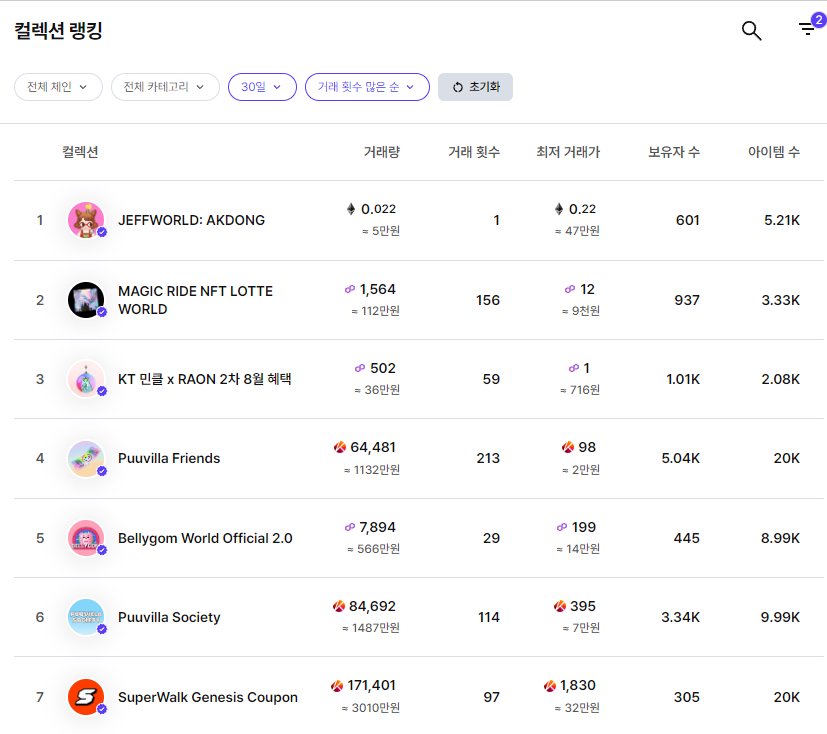
Task: Click the Polygon icon beside 1,564
Action: tap(350, 289)
